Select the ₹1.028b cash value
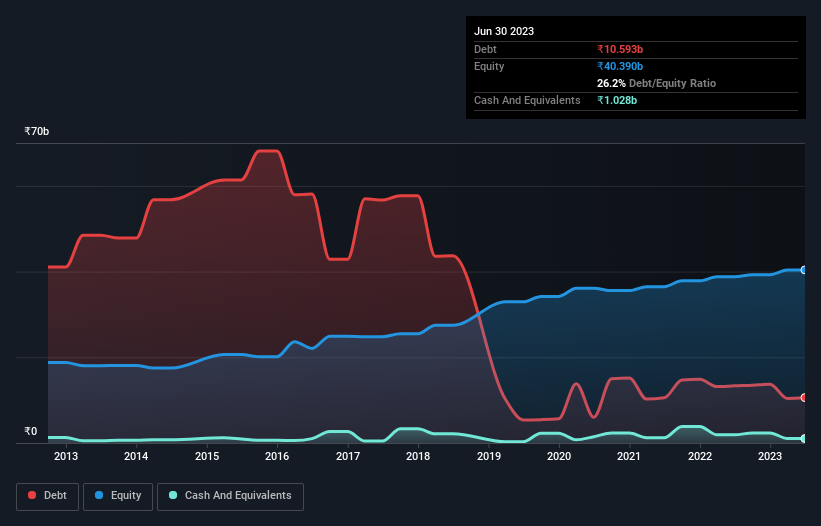This screenshot has height=526, width=821. tap(617, 100)
